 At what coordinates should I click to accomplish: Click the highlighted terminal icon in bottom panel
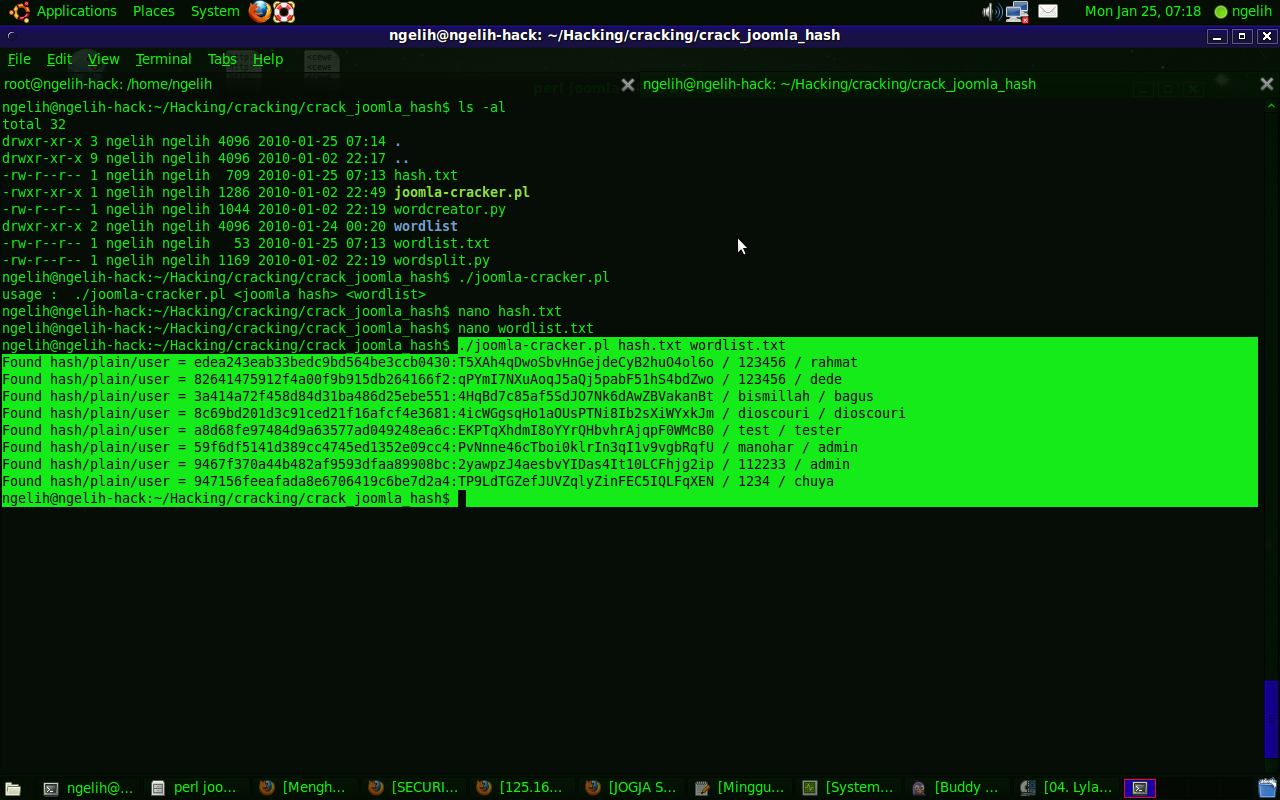click(1140, 788)
